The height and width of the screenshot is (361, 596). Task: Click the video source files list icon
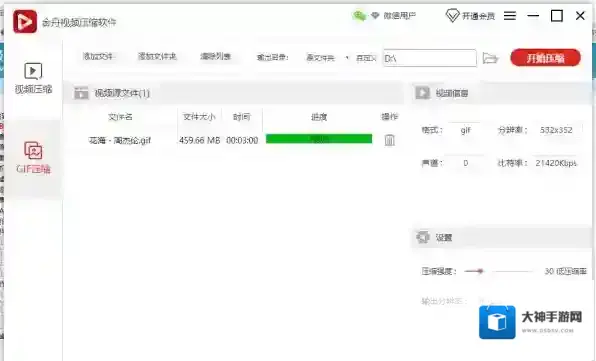(81, 93)
